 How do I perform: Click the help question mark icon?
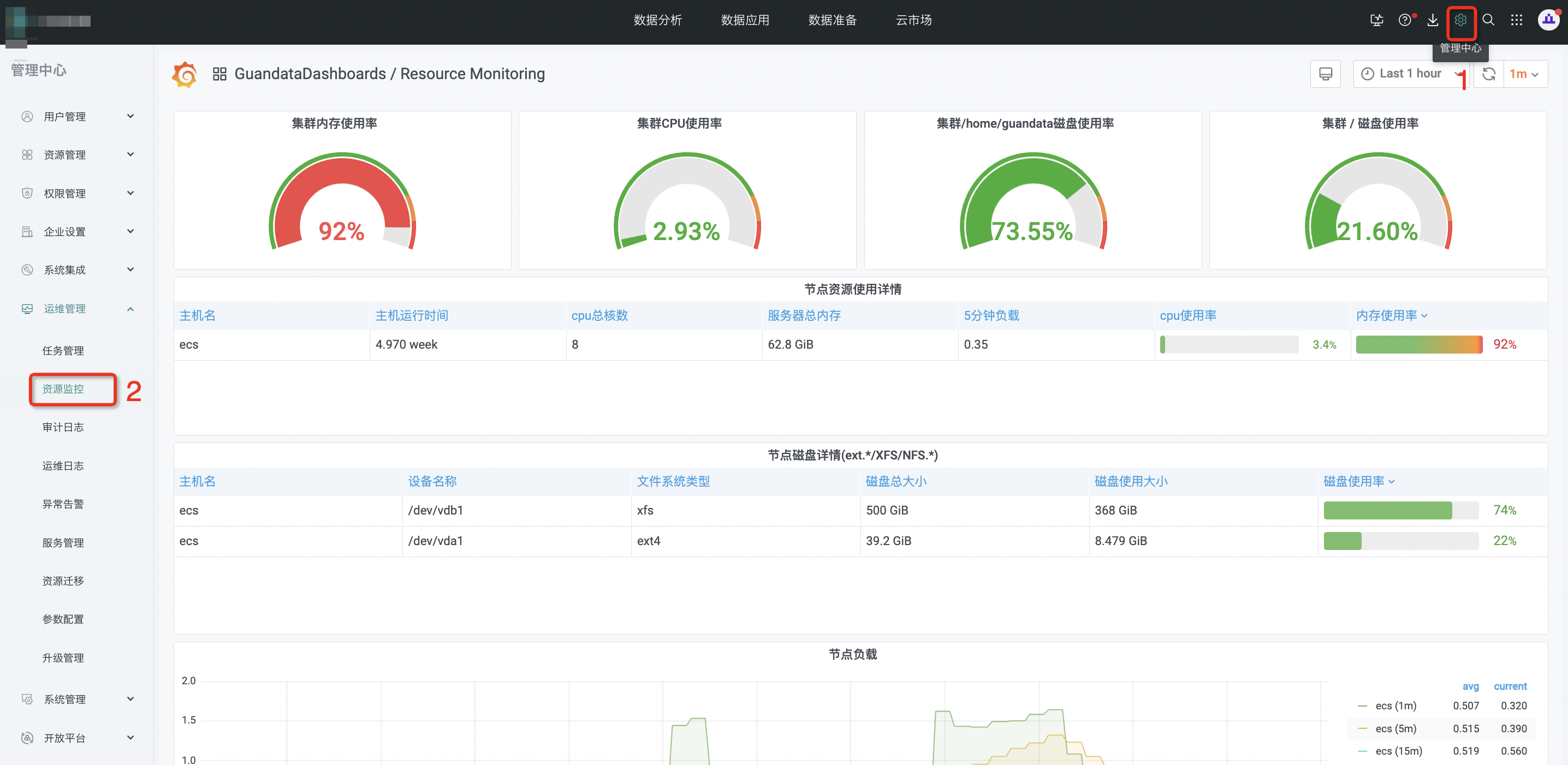click(1405, 21)
